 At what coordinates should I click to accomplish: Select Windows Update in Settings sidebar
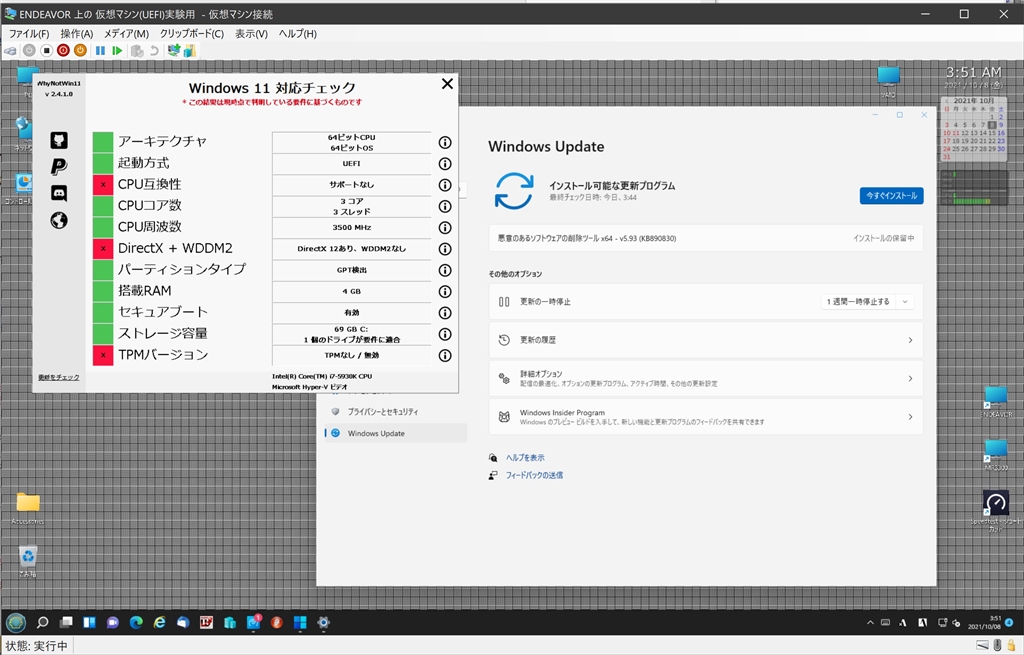(396, 434)
